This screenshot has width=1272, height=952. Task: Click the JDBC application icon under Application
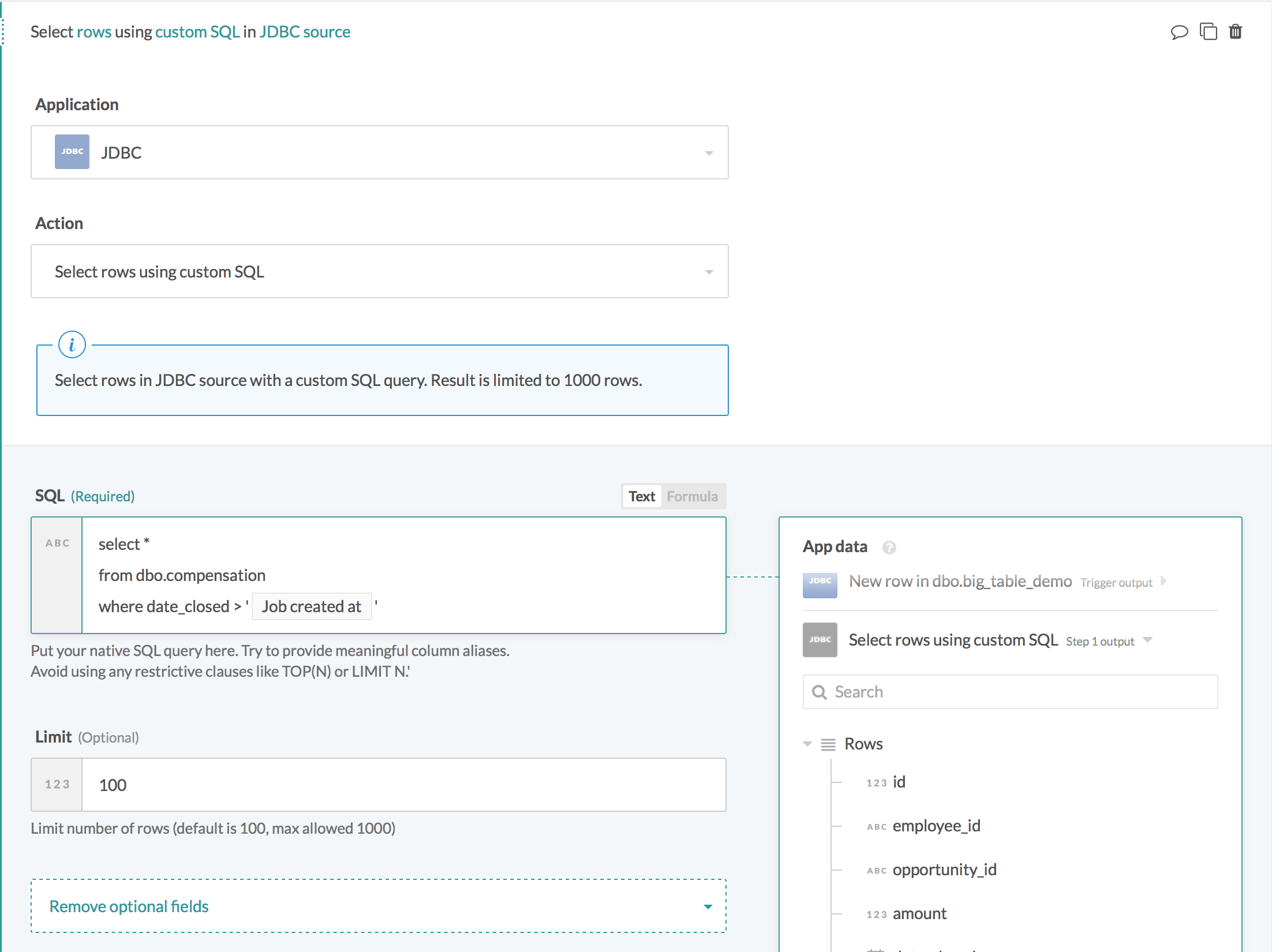coord(72,152)
